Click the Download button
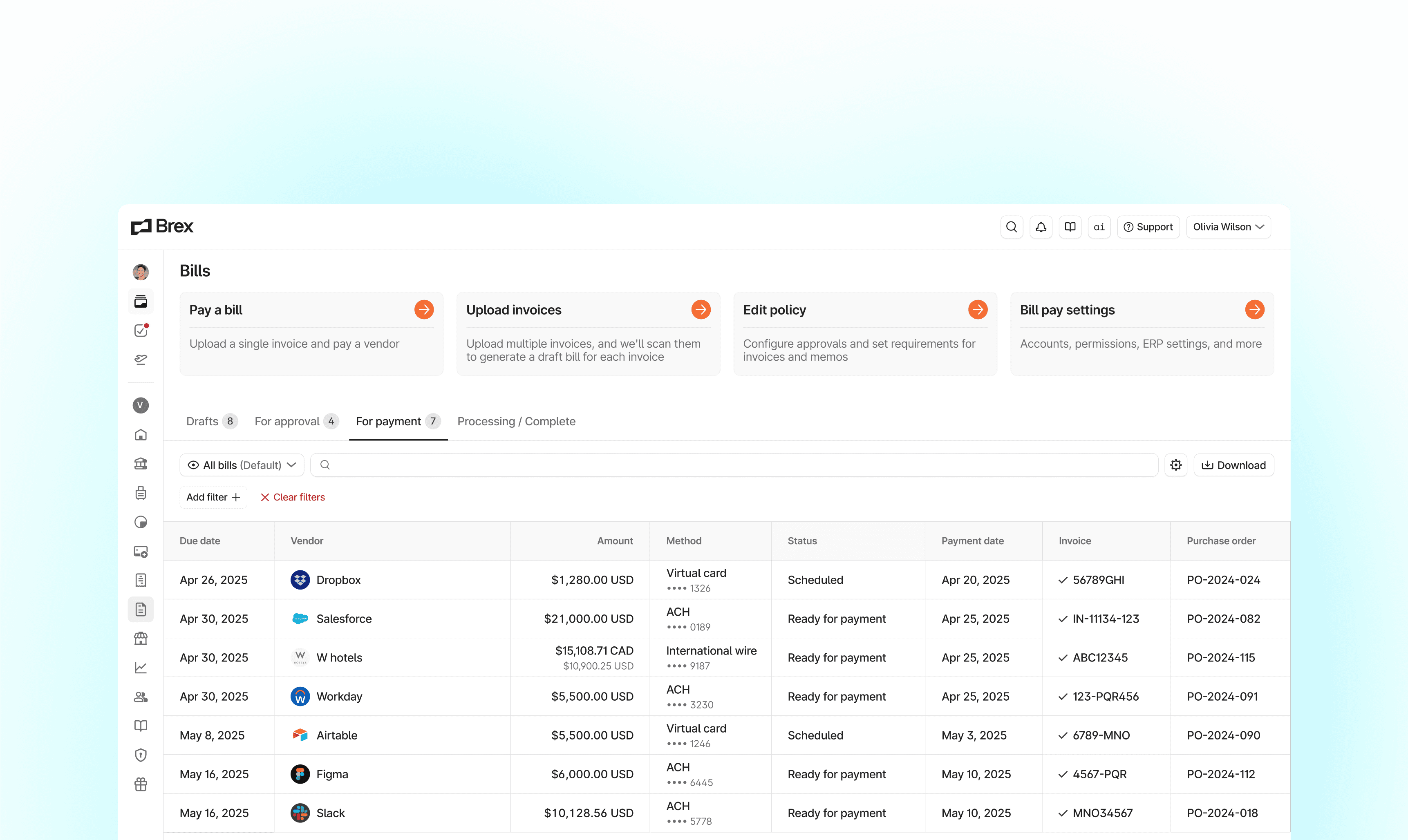 (x=1233, y=465)
